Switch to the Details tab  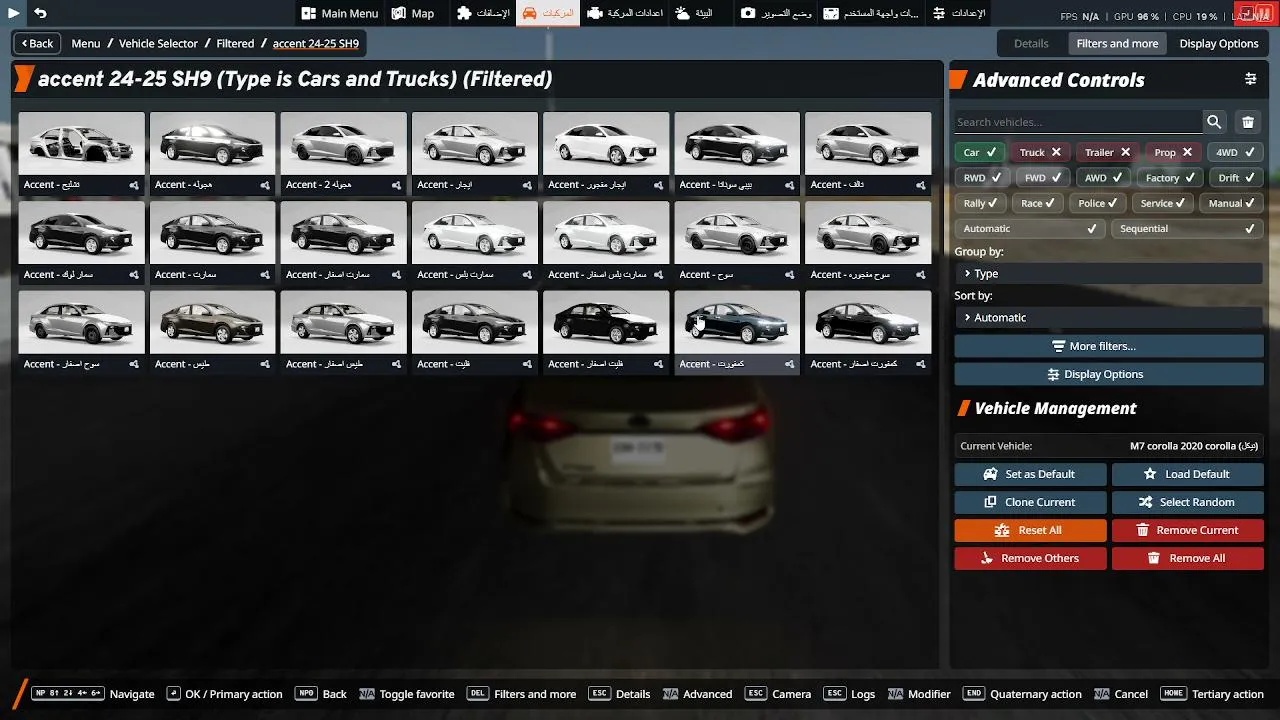click(x=1031, y=43)
